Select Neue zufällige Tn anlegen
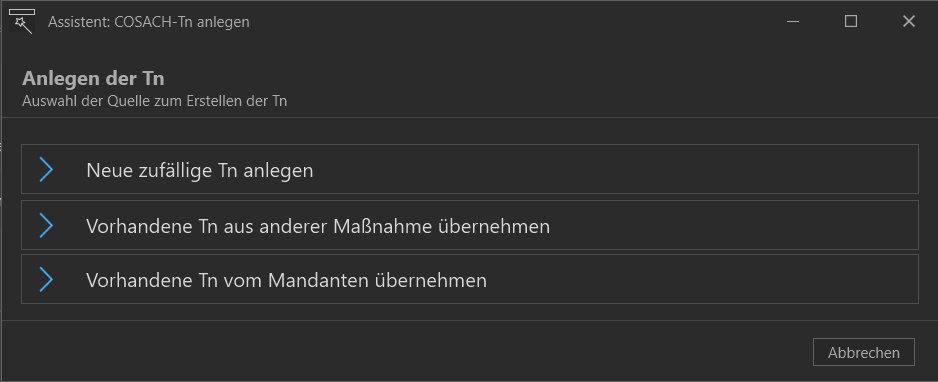938x382 pixels. (x=470, y=169)
